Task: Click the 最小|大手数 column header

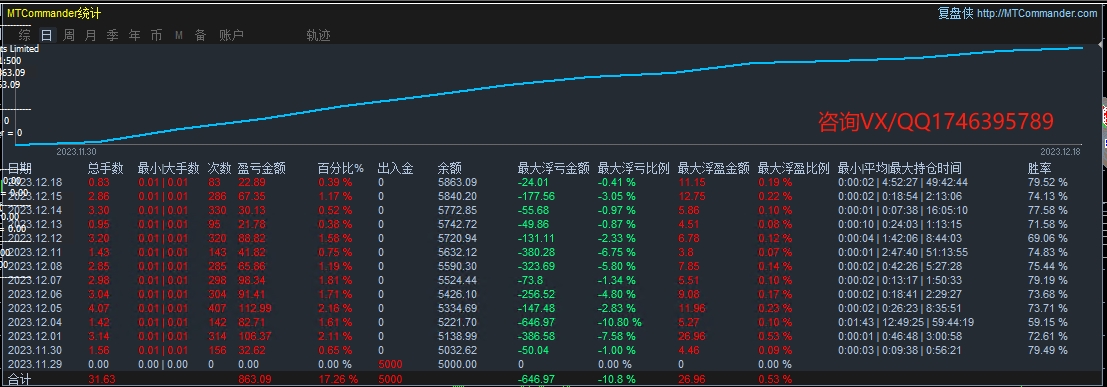Action: (x=169, y=168)
